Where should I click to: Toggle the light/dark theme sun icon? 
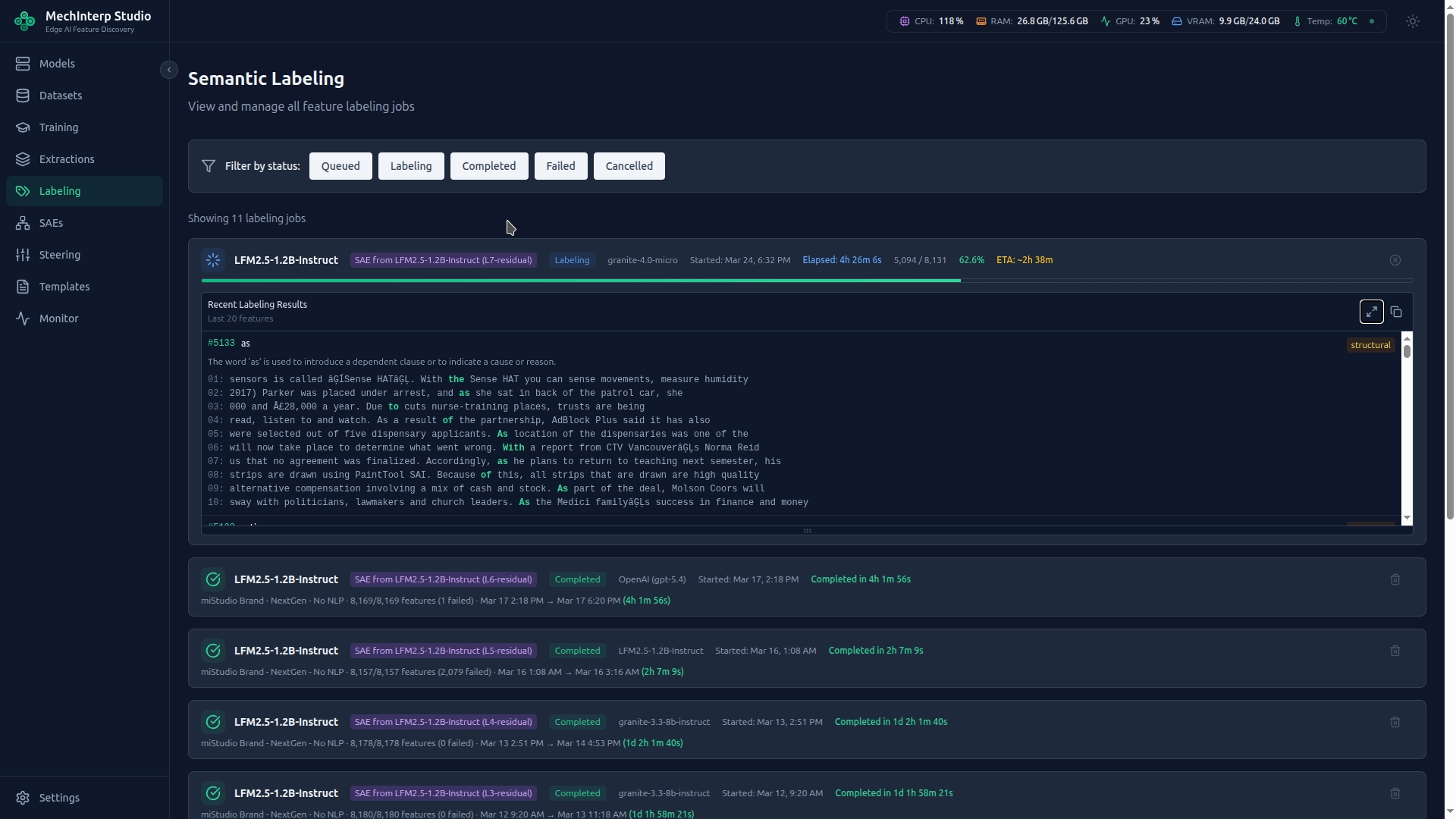[x=1412, y=21]
